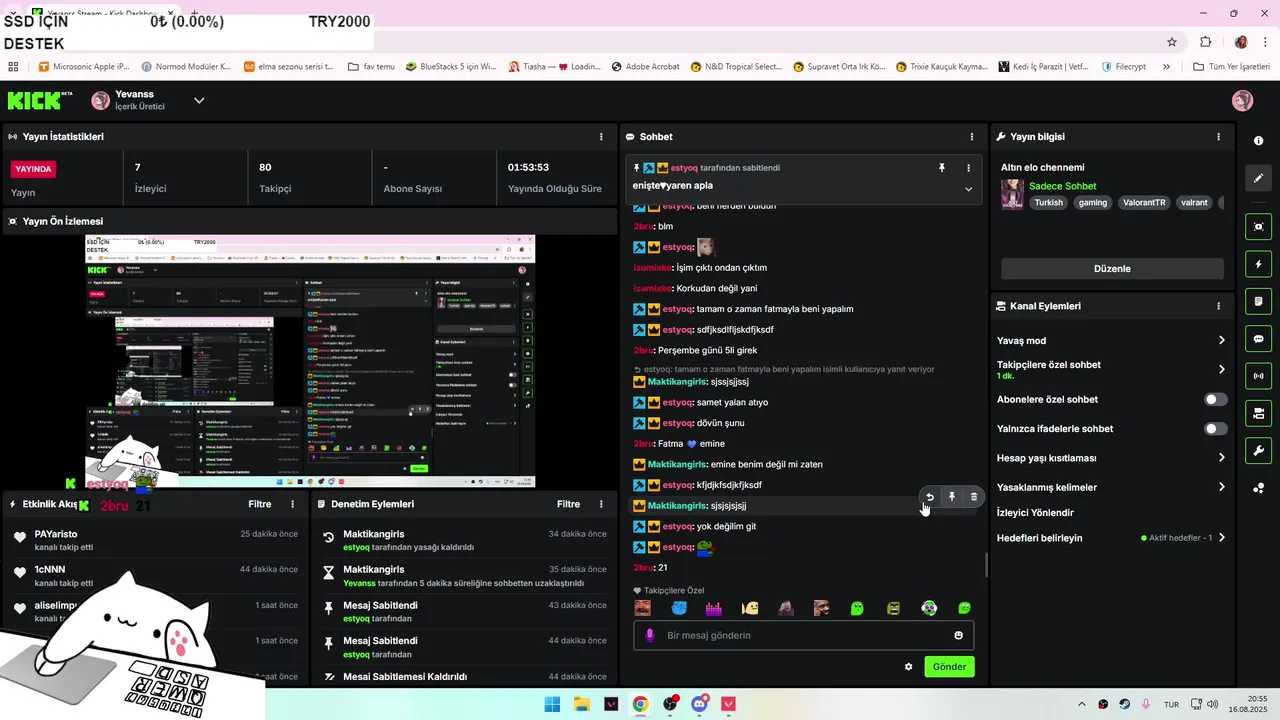This screenshot has width=1280, height=720.
Task: Open Adobe Acrobat bookmark
Action: point(644,67)
